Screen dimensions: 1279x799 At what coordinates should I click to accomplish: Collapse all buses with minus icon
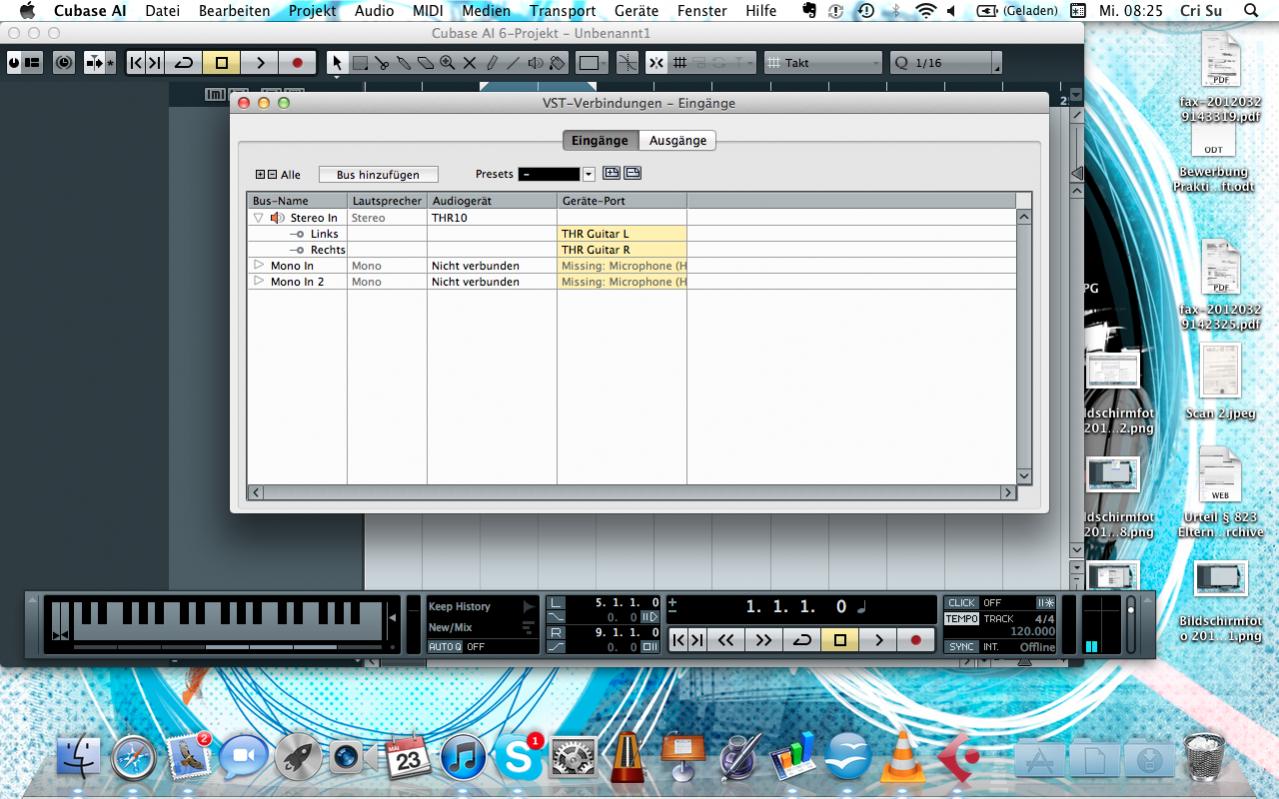coord(272,174)
